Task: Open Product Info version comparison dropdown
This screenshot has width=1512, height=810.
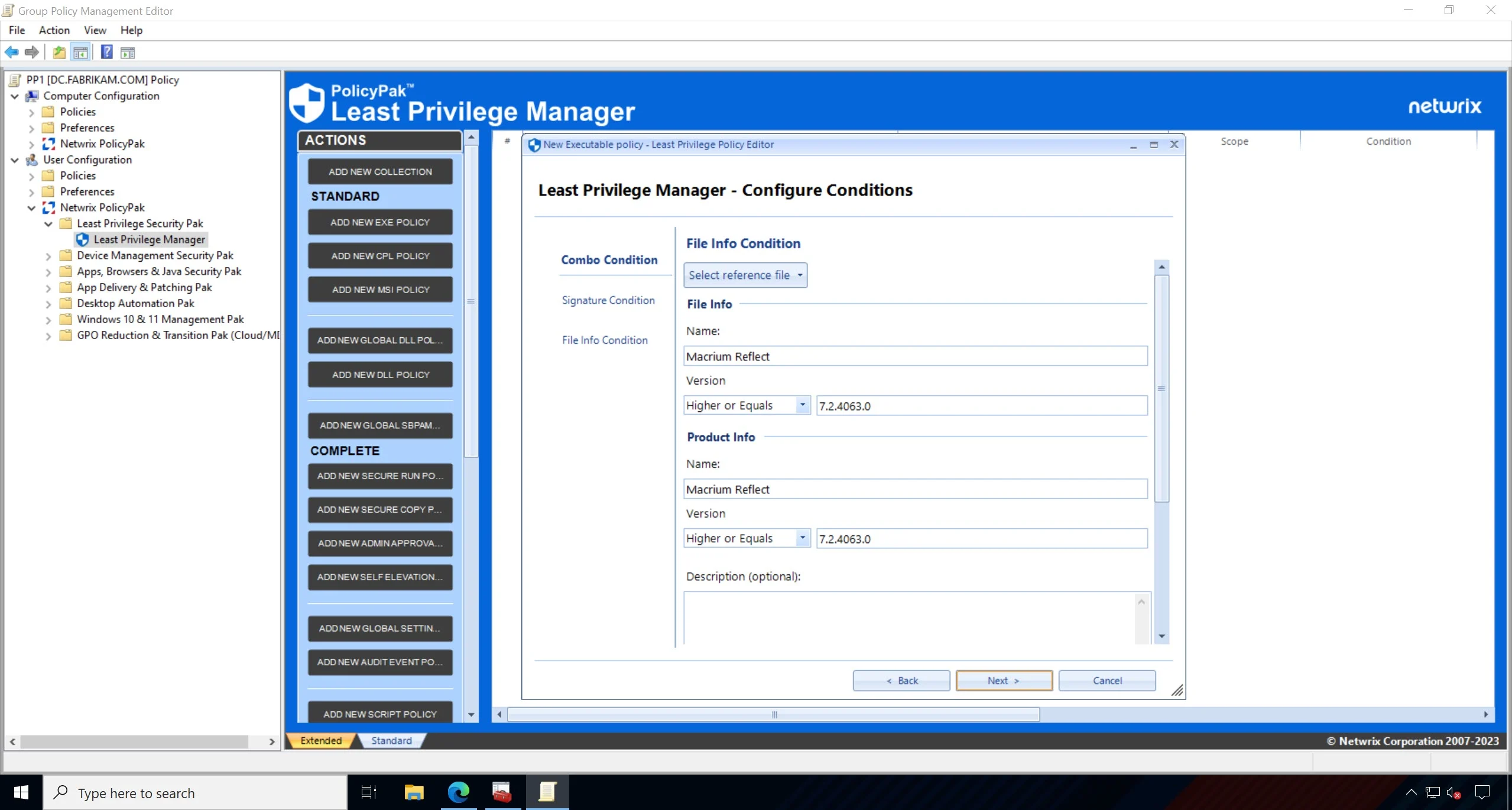Action: click(802, 538)
